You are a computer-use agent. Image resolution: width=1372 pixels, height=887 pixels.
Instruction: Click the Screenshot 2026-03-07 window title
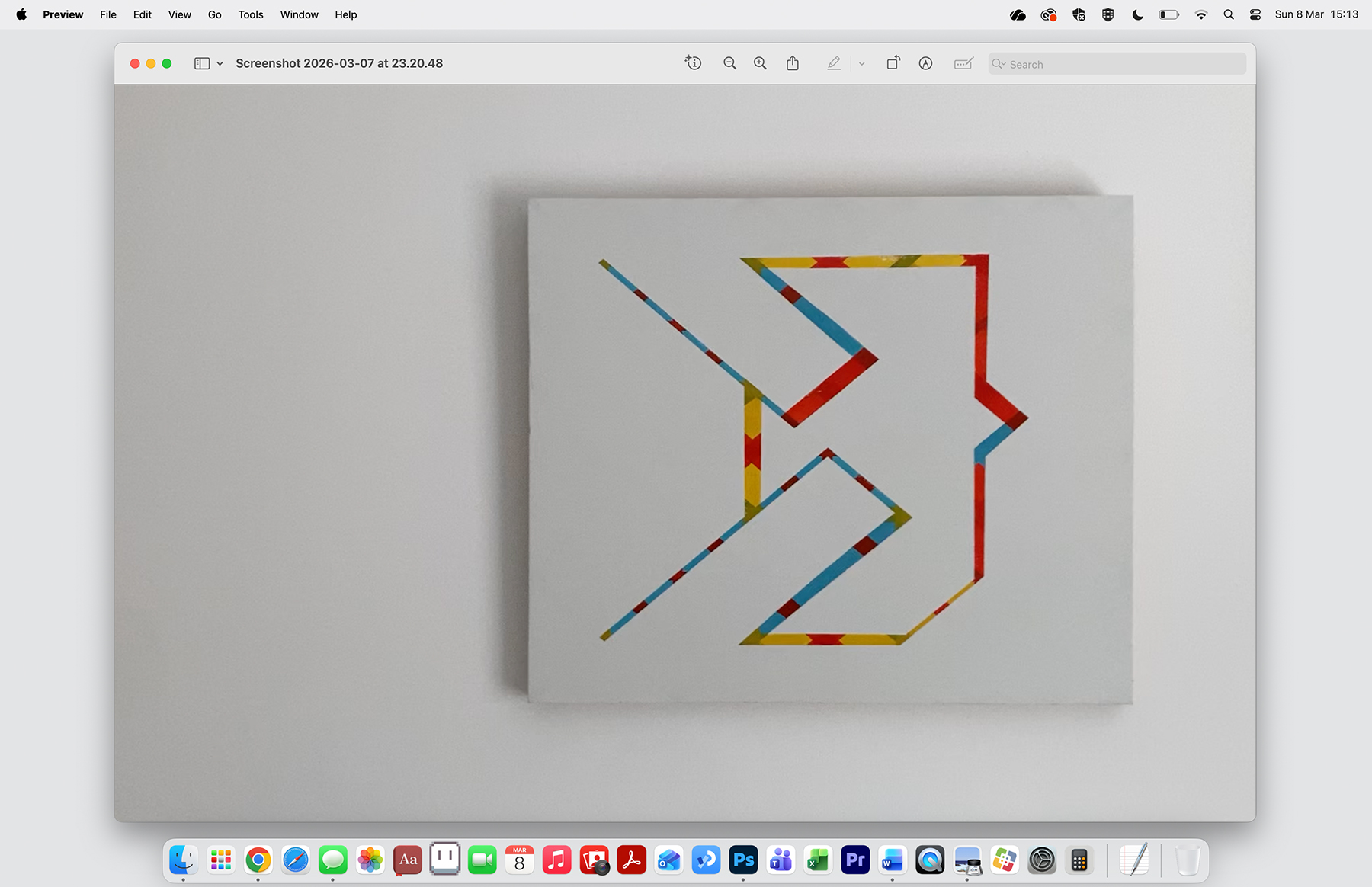pos(339,63)
